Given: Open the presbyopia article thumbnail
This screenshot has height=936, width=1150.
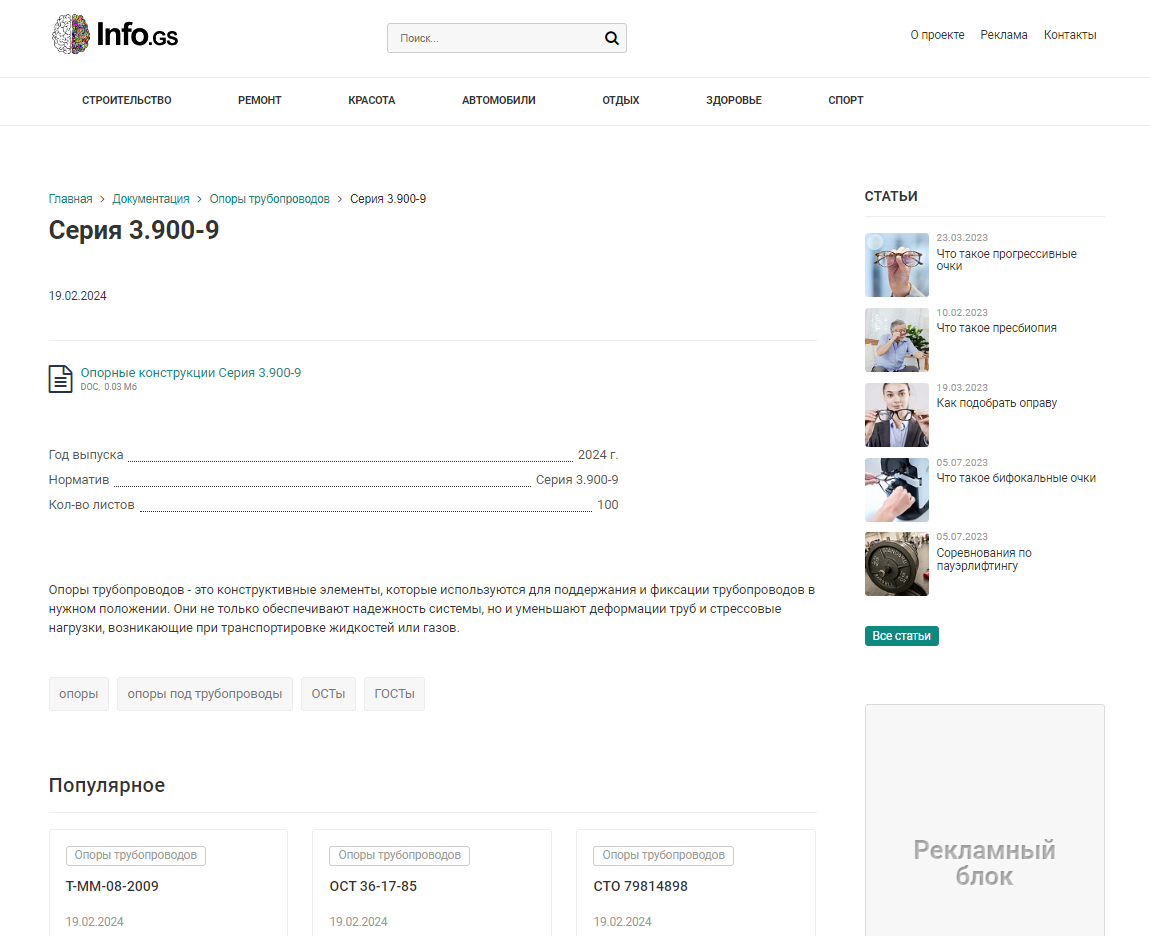Looking at the screenshot, I should [896, 340].
